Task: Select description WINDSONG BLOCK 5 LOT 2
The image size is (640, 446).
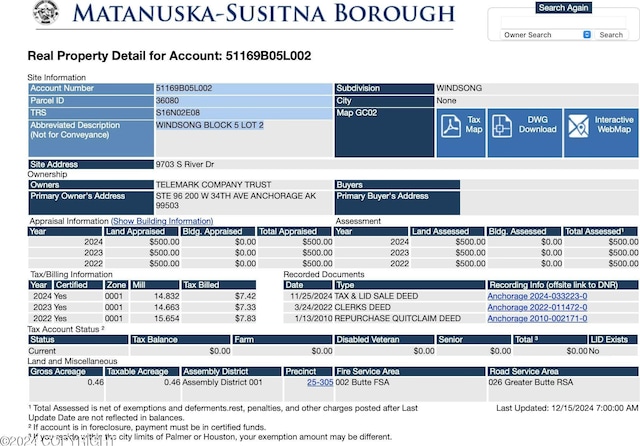Action: click(210, 125)
